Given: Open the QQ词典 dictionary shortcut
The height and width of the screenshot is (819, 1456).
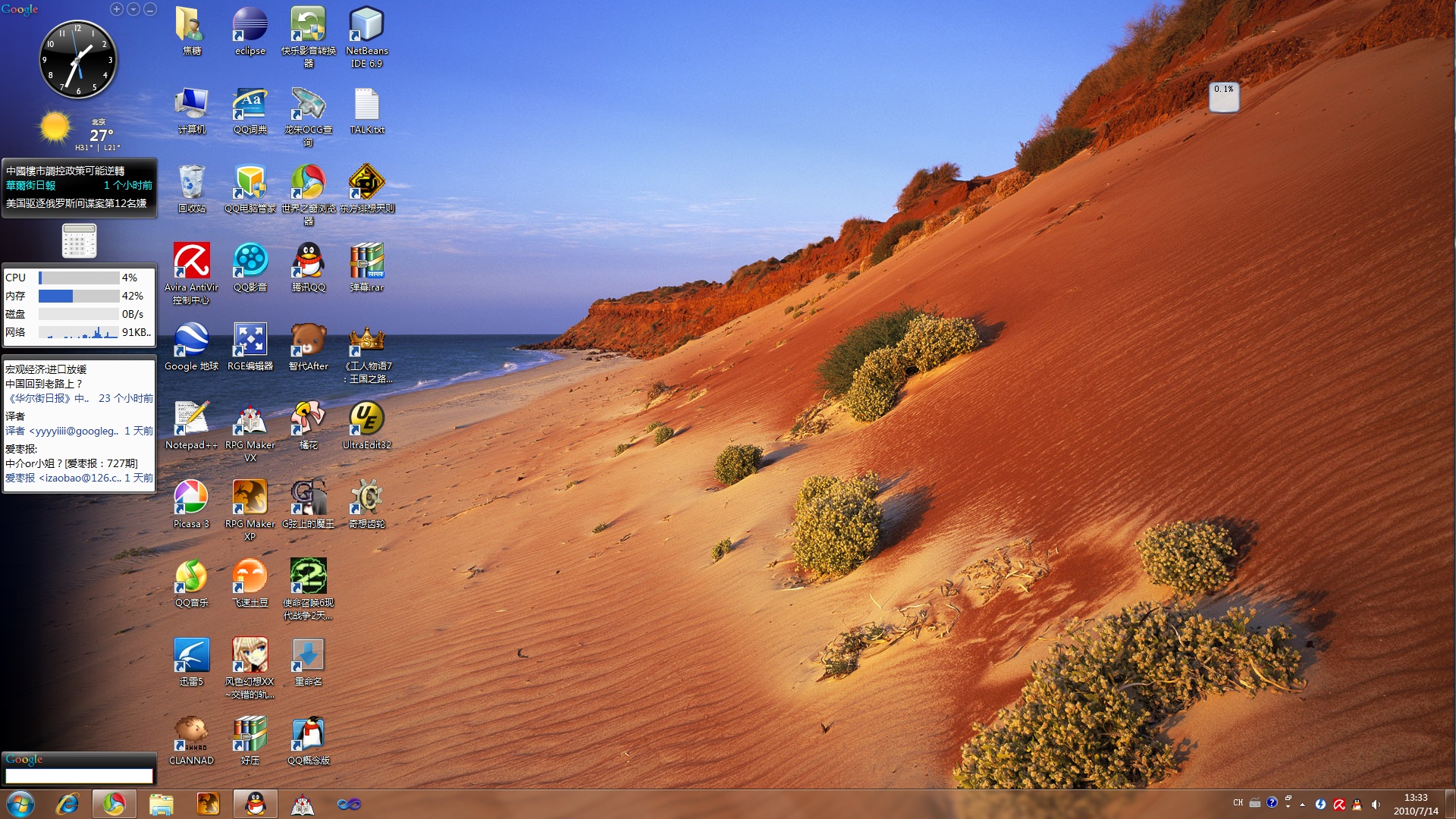Looking at the screenshot, I should coord(249,111).
